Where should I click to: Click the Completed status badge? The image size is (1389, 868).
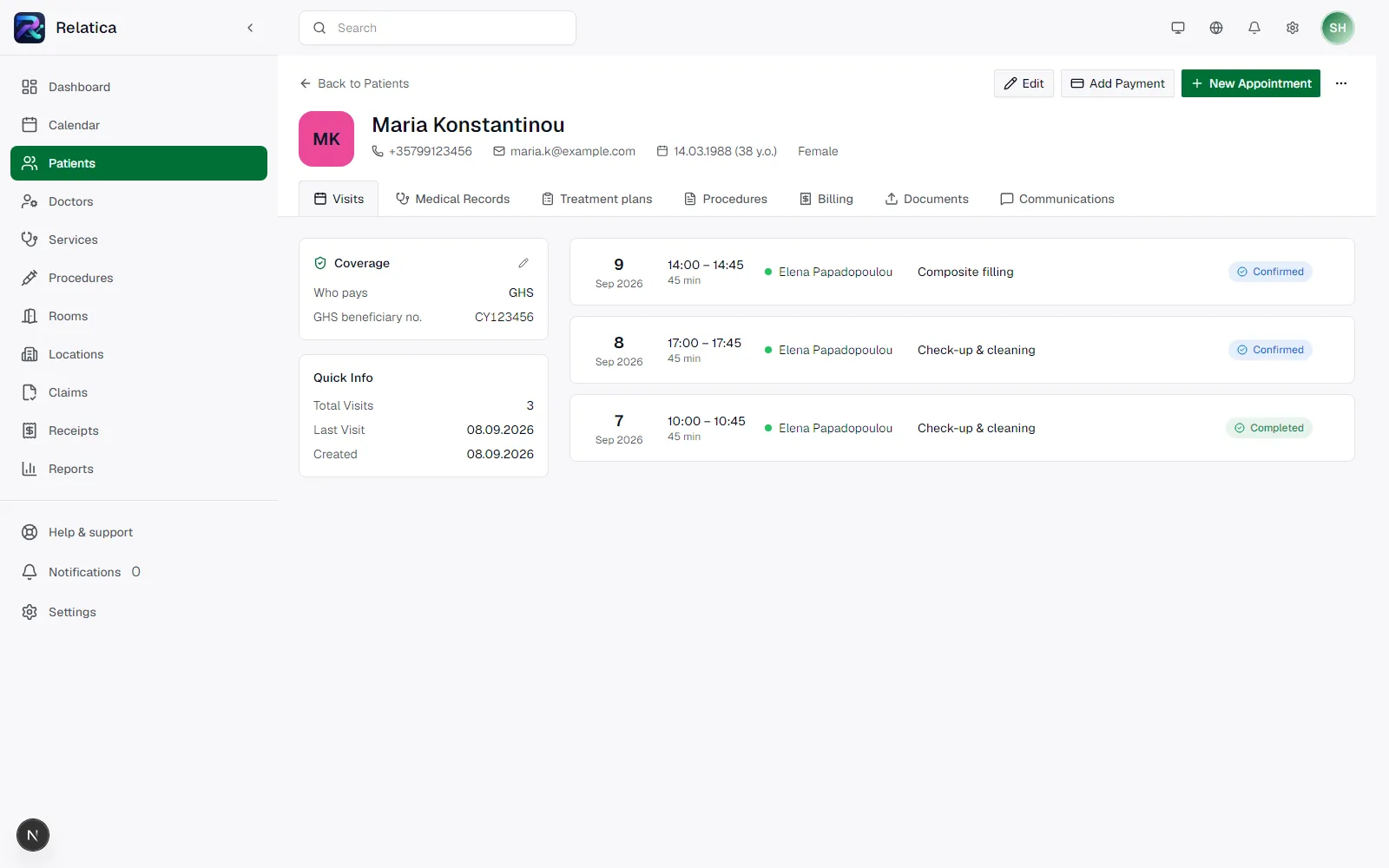coord(1269,428)
